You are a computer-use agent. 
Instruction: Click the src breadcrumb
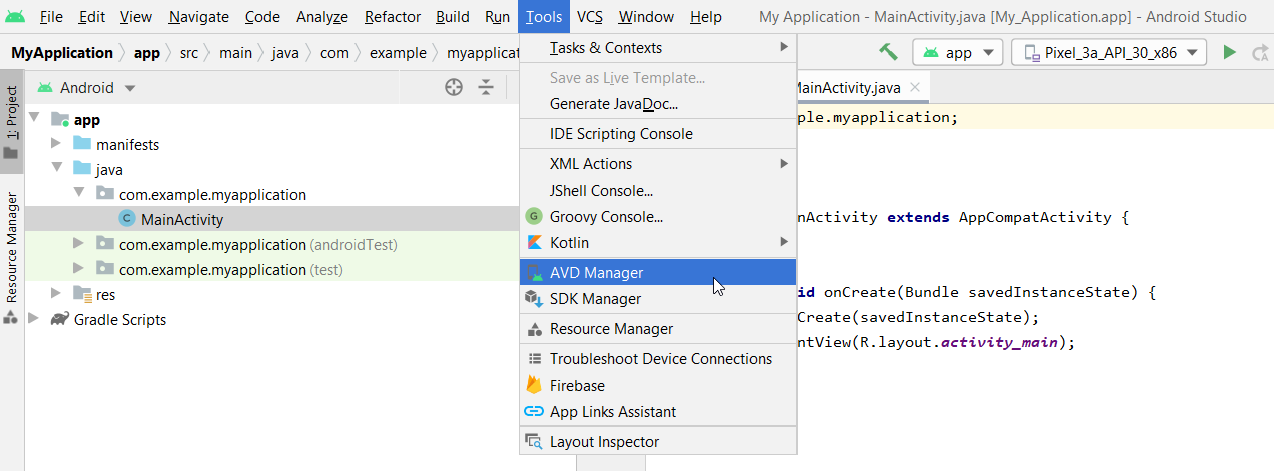pyautogui.click(x=189, y=53)
